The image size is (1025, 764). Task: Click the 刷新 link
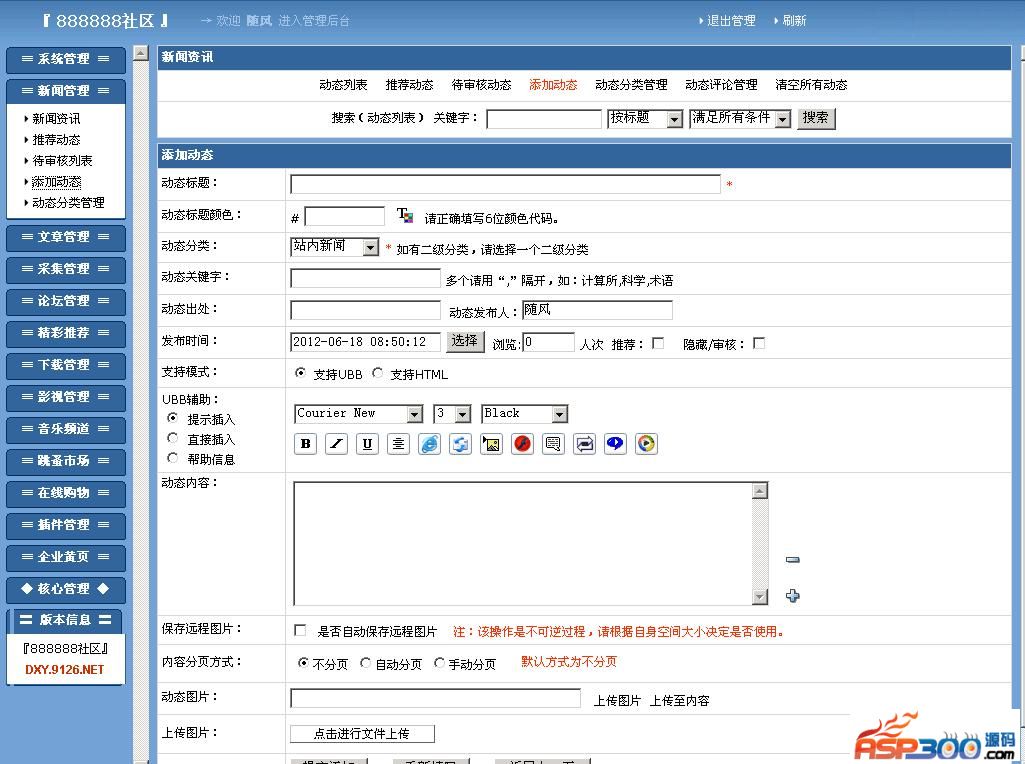pos(794,21)
